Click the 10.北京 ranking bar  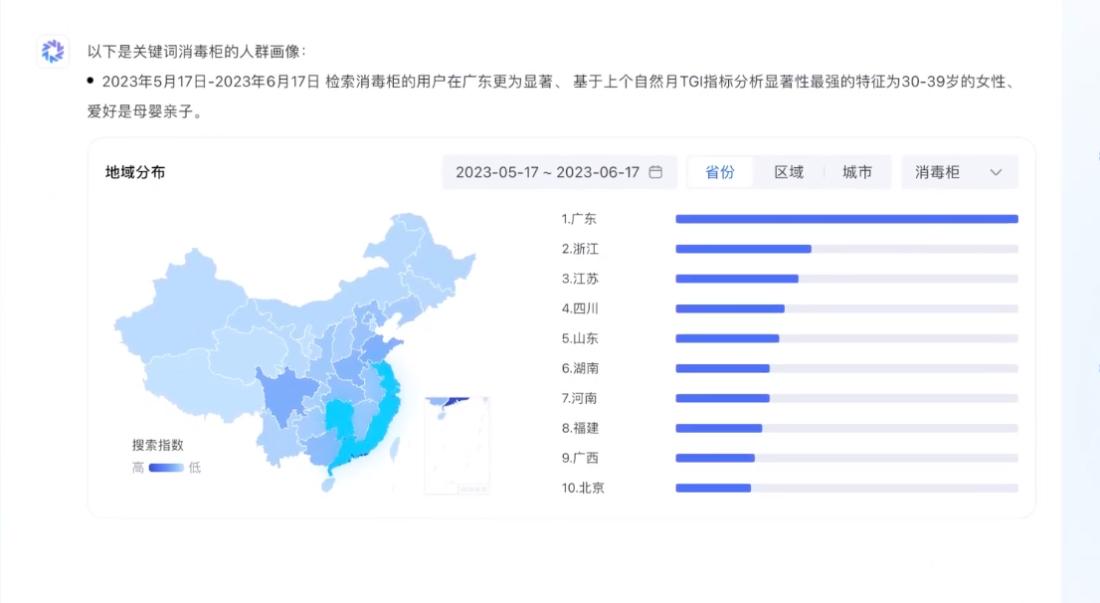click(x=847, y=488)
